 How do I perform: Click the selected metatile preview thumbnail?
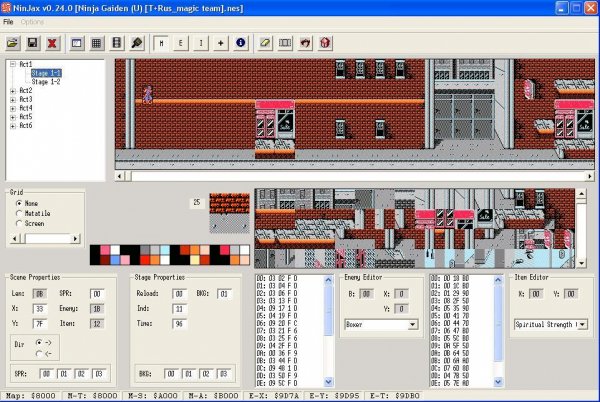click(230, 213)
